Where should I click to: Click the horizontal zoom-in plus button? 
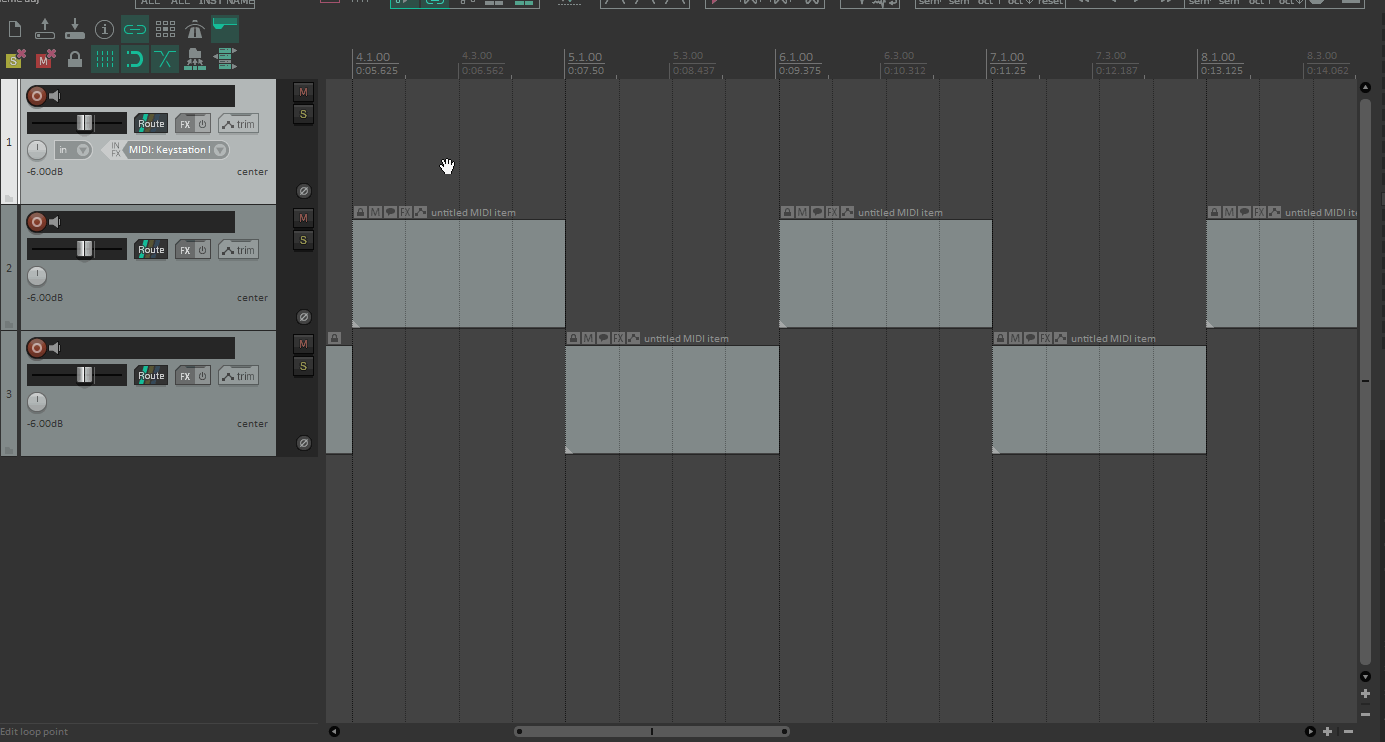coord(1328,732)
